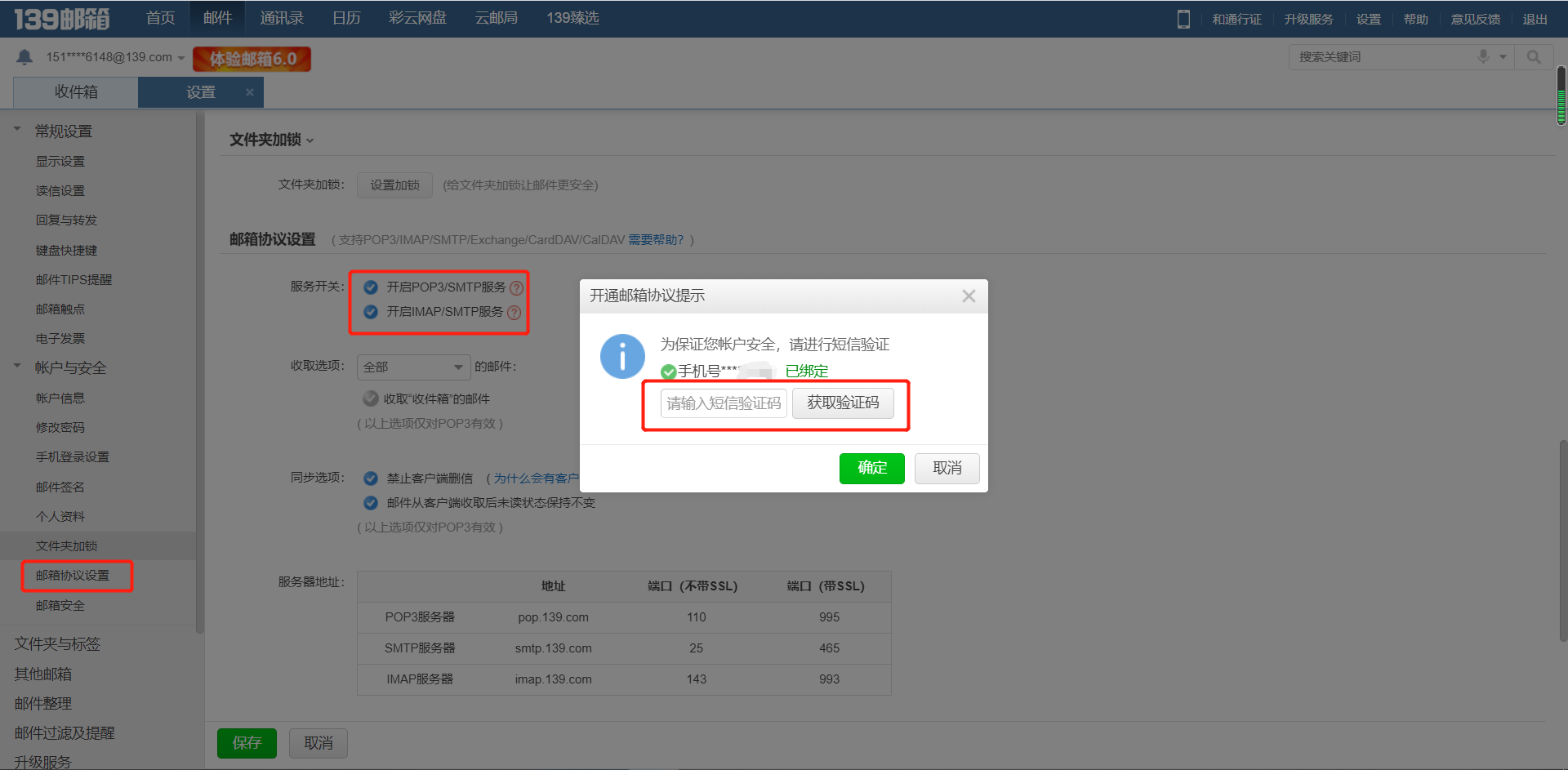Click the mobile phone icon in top bar
Viewport: 1568px width, 770px height.
point(1183,19)
